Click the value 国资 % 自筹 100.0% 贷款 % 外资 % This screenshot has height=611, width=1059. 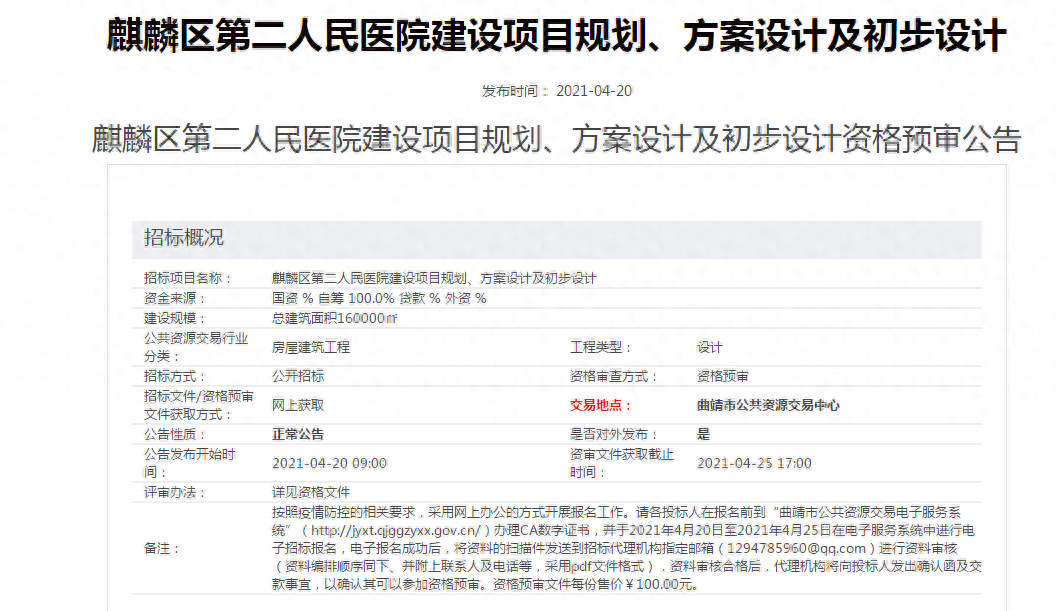pos(379,298)
